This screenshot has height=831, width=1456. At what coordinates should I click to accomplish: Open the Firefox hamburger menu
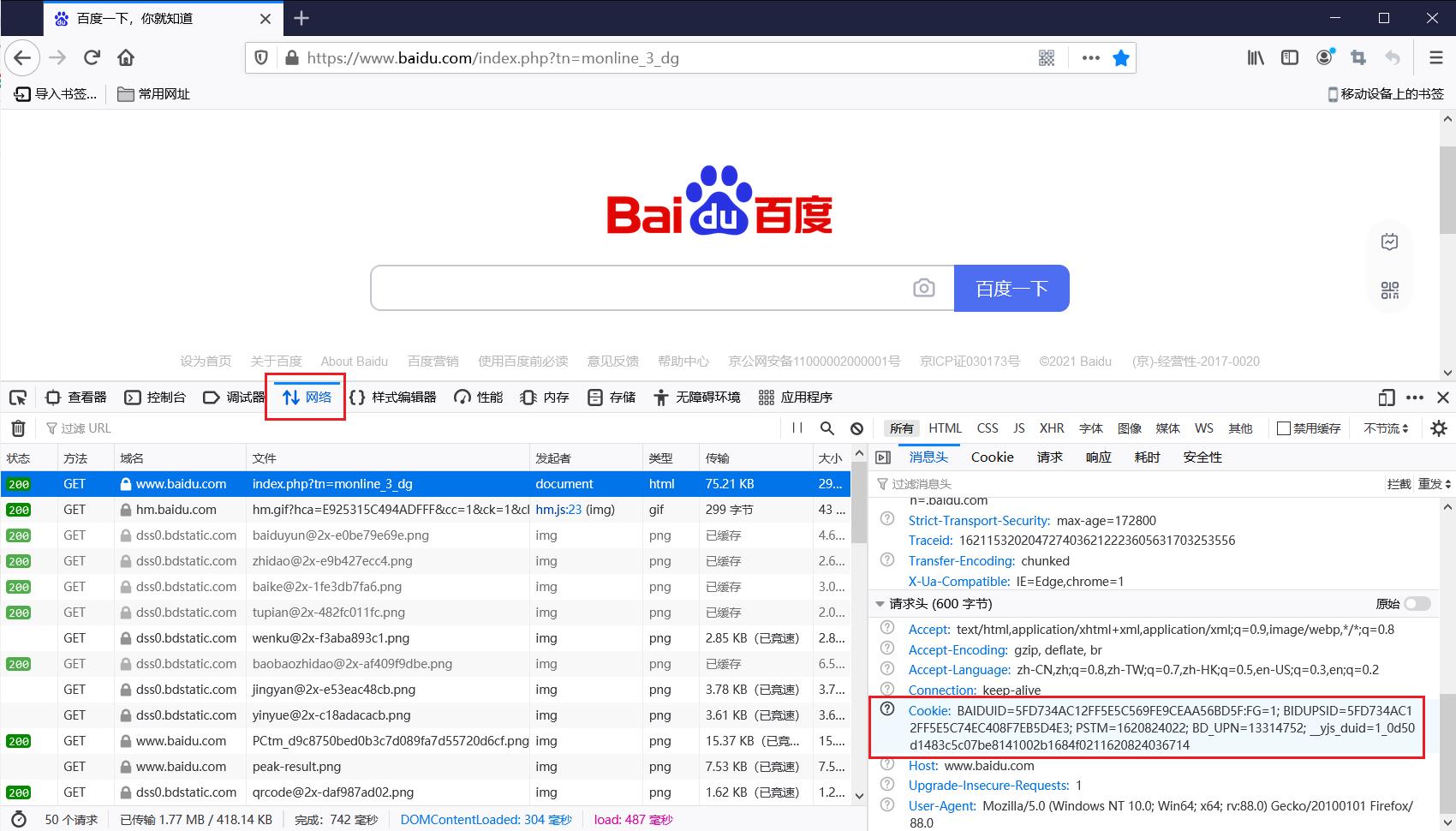1436,58
